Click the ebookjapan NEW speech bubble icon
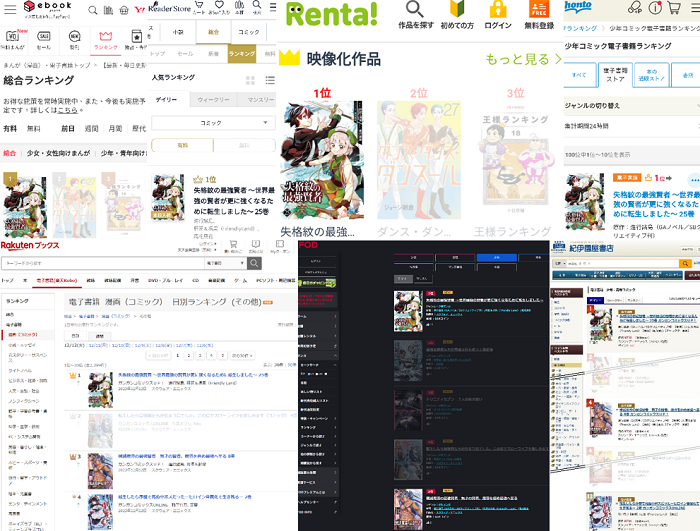Screen dimensions: 700x531 [75, 36]
